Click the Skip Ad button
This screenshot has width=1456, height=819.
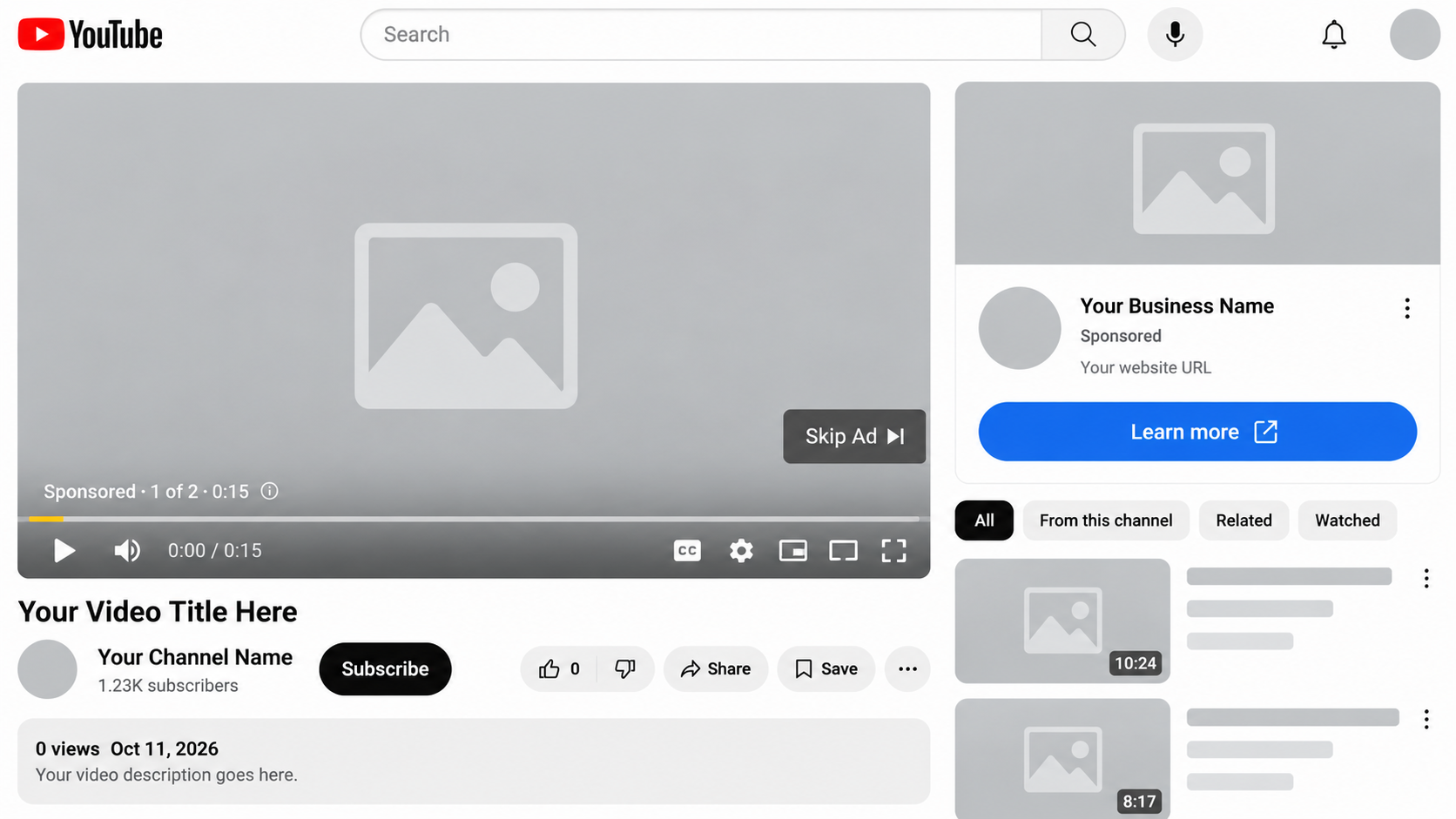[x=853, y=436]
